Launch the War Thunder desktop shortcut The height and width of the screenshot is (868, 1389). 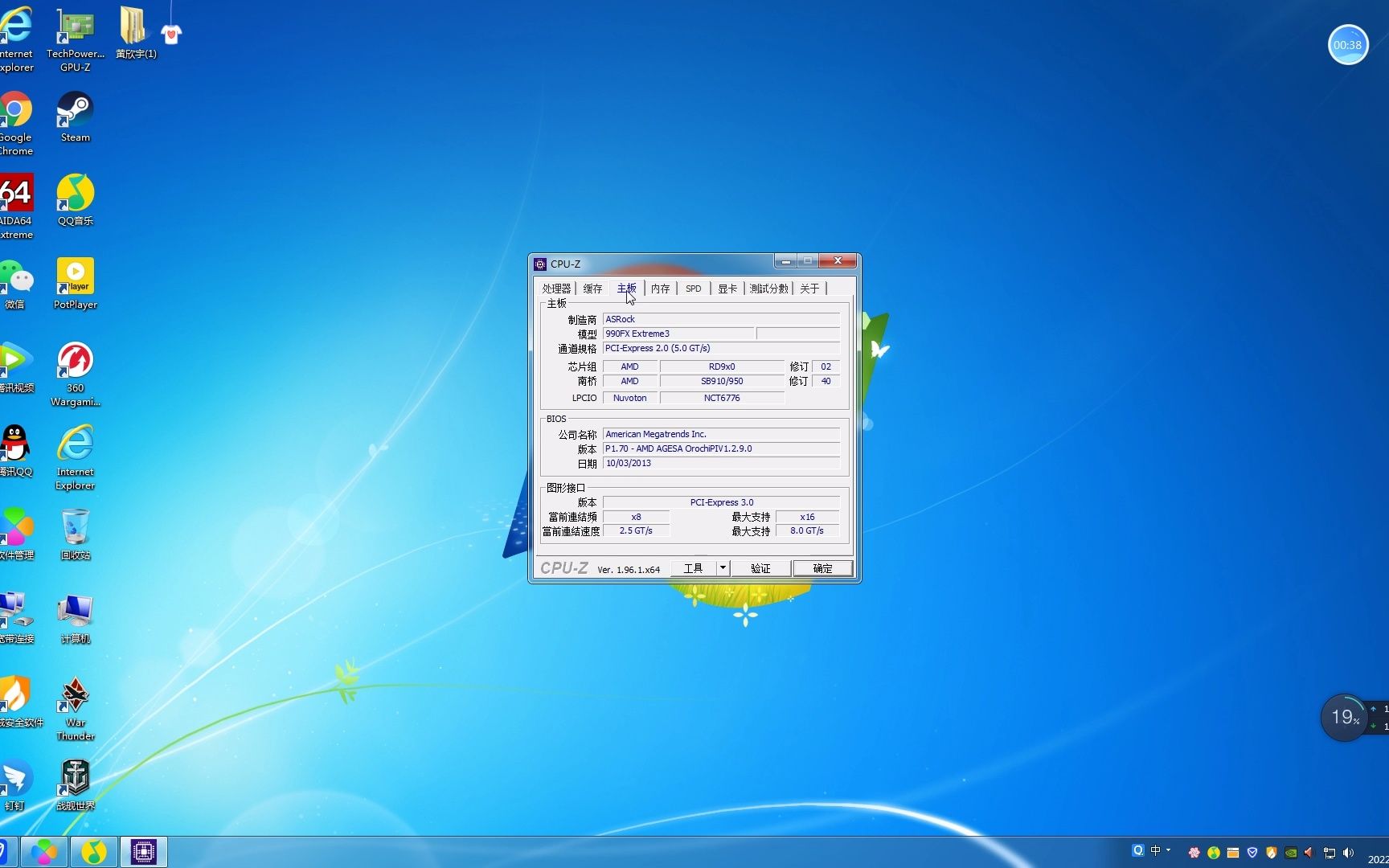pos(76,708)
